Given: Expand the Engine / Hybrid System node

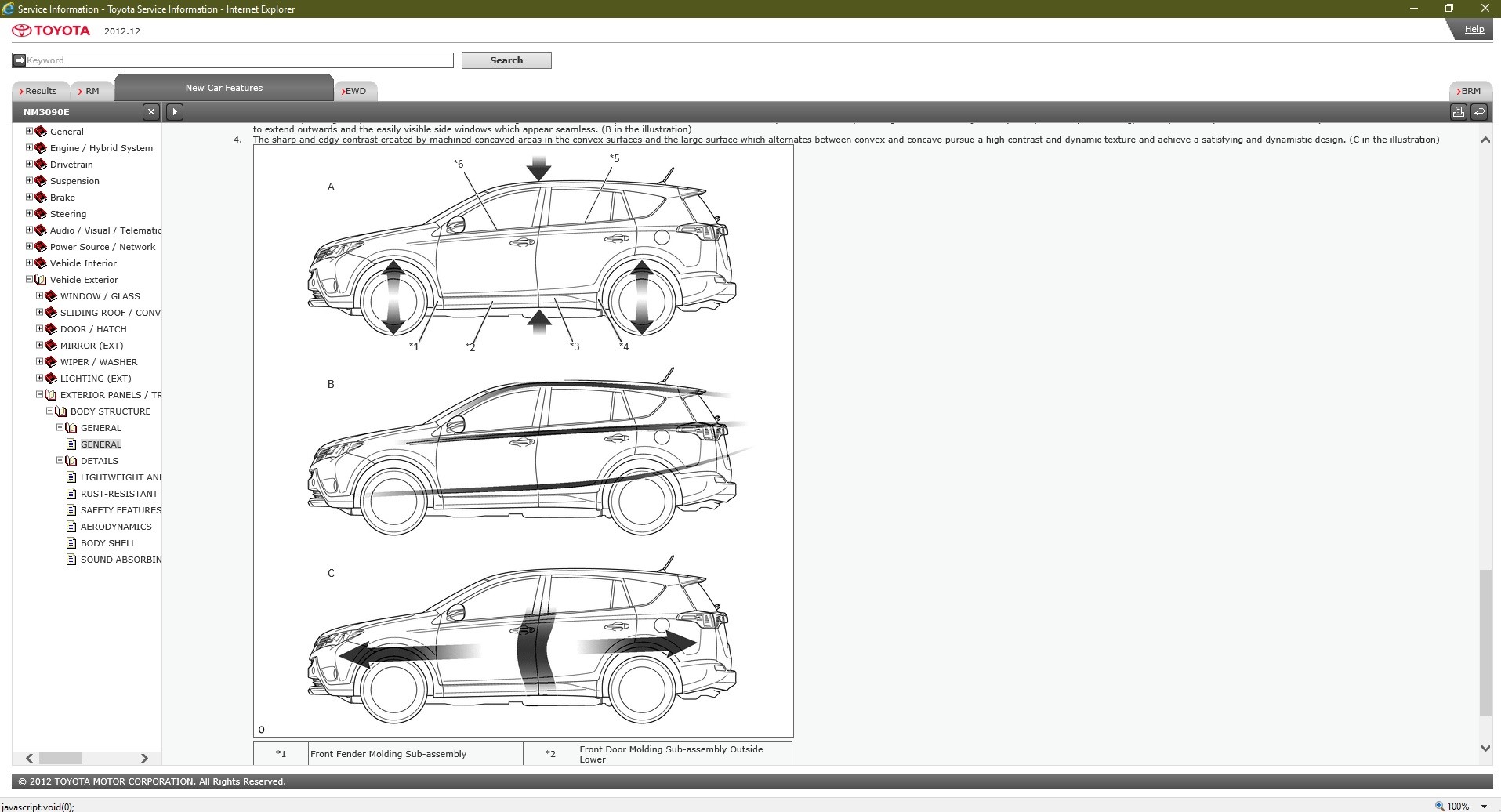Looking at the screenshot, I should (x=29, y=147).
